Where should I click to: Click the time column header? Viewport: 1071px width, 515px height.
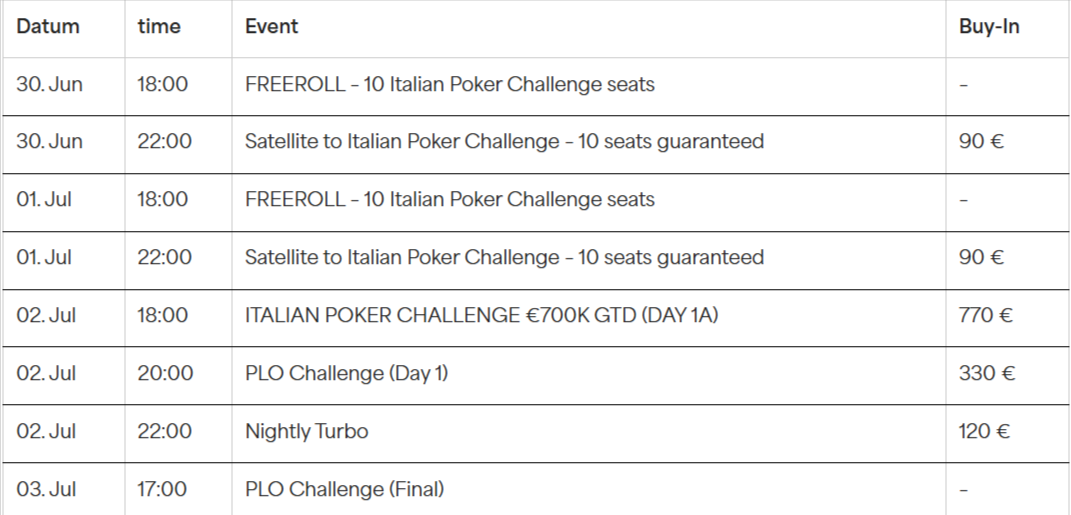point(159,27)
